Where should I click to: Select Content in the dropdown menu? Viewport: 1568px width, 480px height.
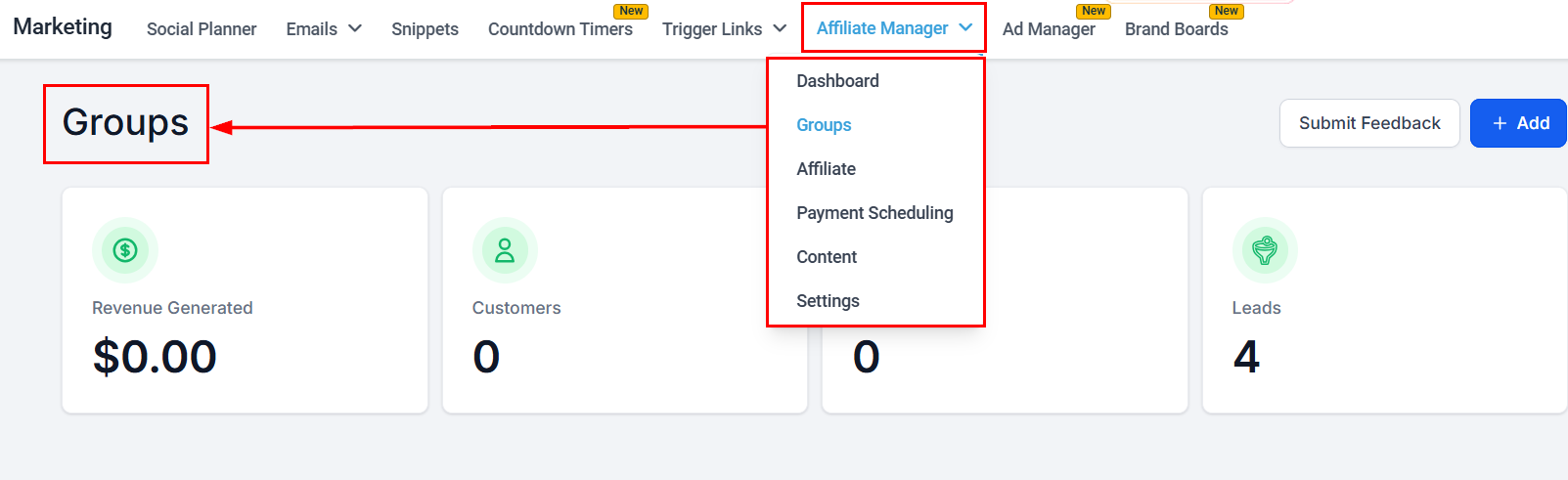point(827,257)
